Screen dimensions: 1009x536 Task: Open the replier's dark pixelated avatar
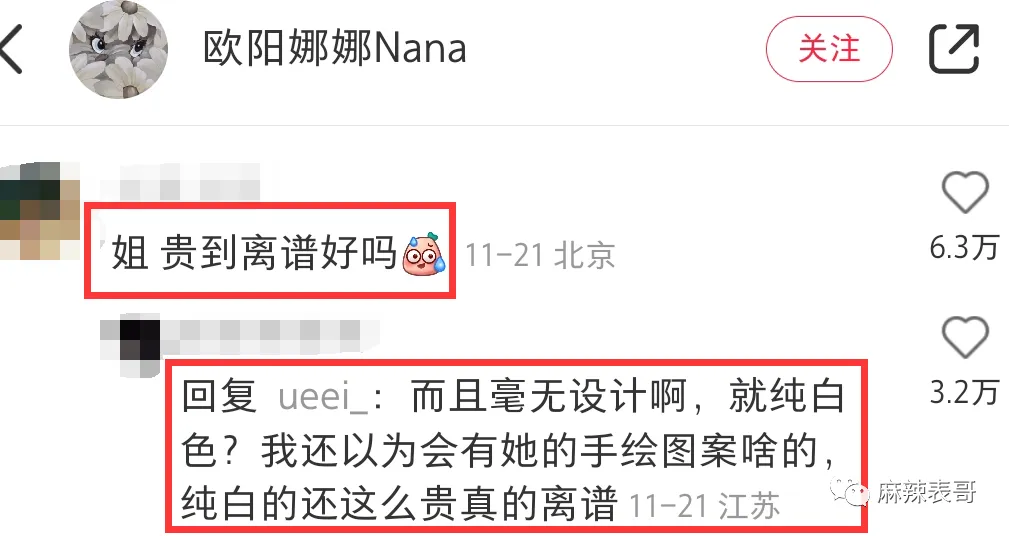(x=131, y=345)
